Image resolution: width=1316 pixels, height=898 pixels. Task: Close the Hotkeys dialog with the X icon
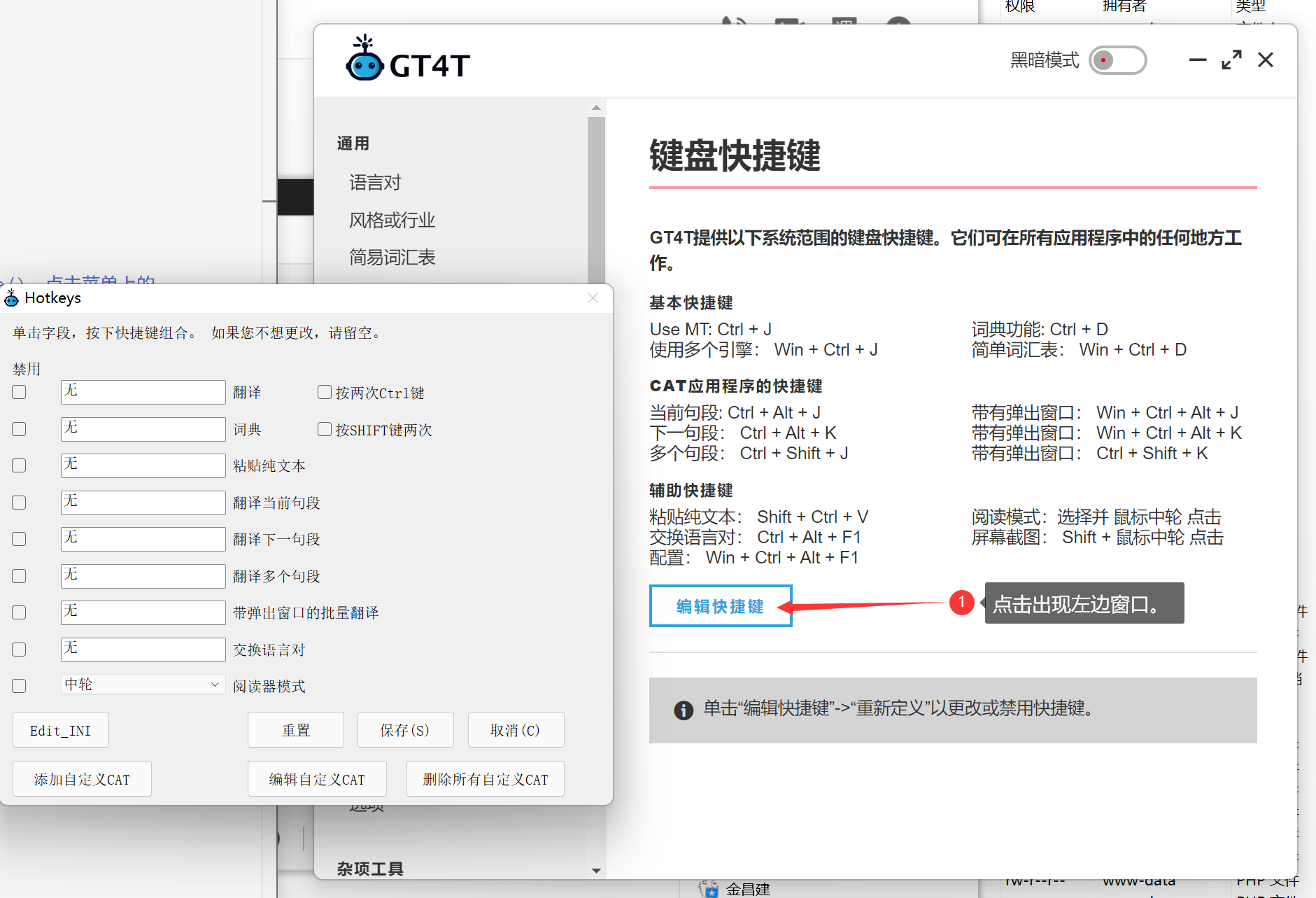pos(593,298)
